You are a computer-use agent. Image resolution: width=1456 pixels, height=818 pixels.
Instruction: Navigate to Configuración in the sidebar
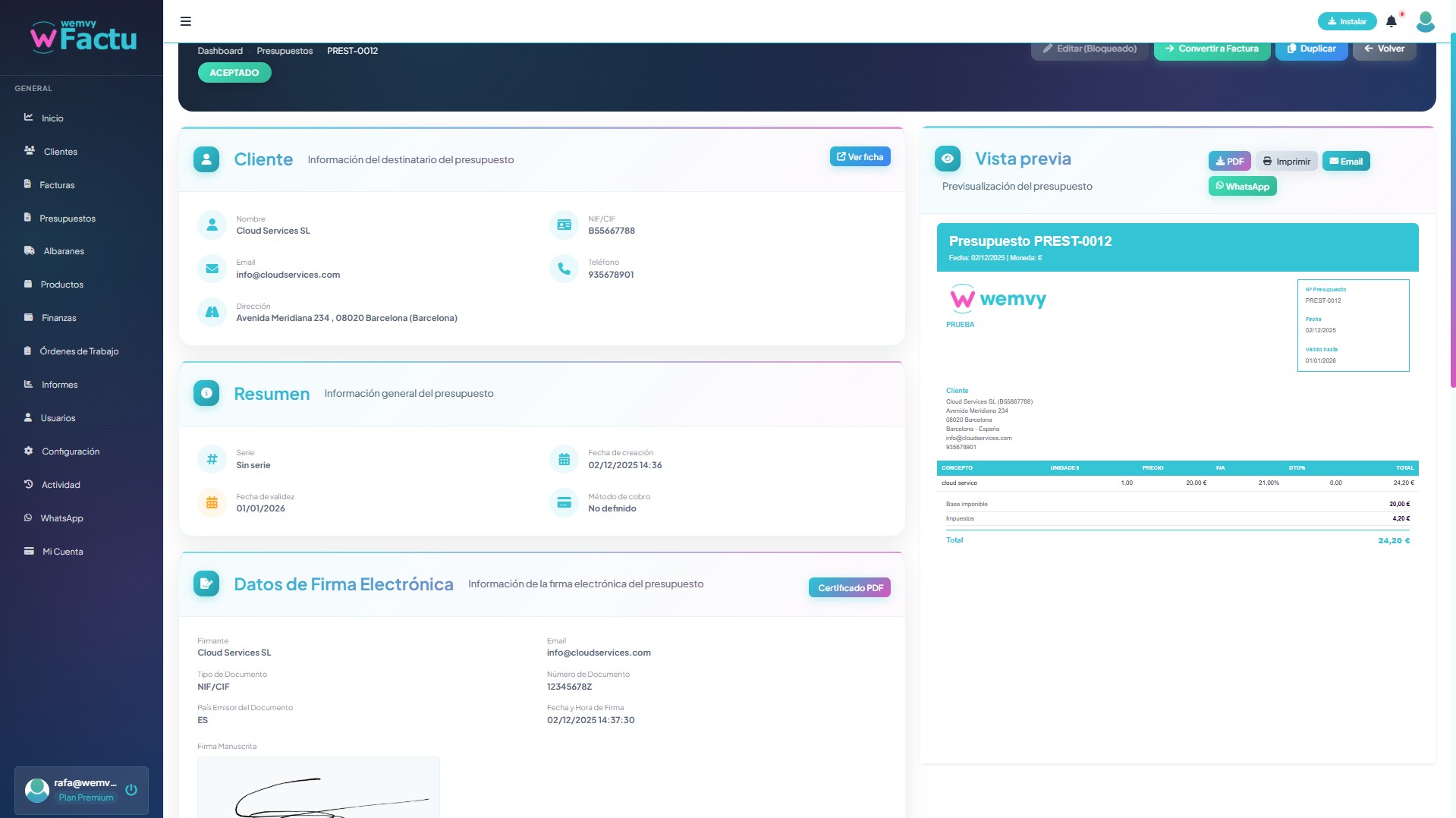(x=70, y=451)
